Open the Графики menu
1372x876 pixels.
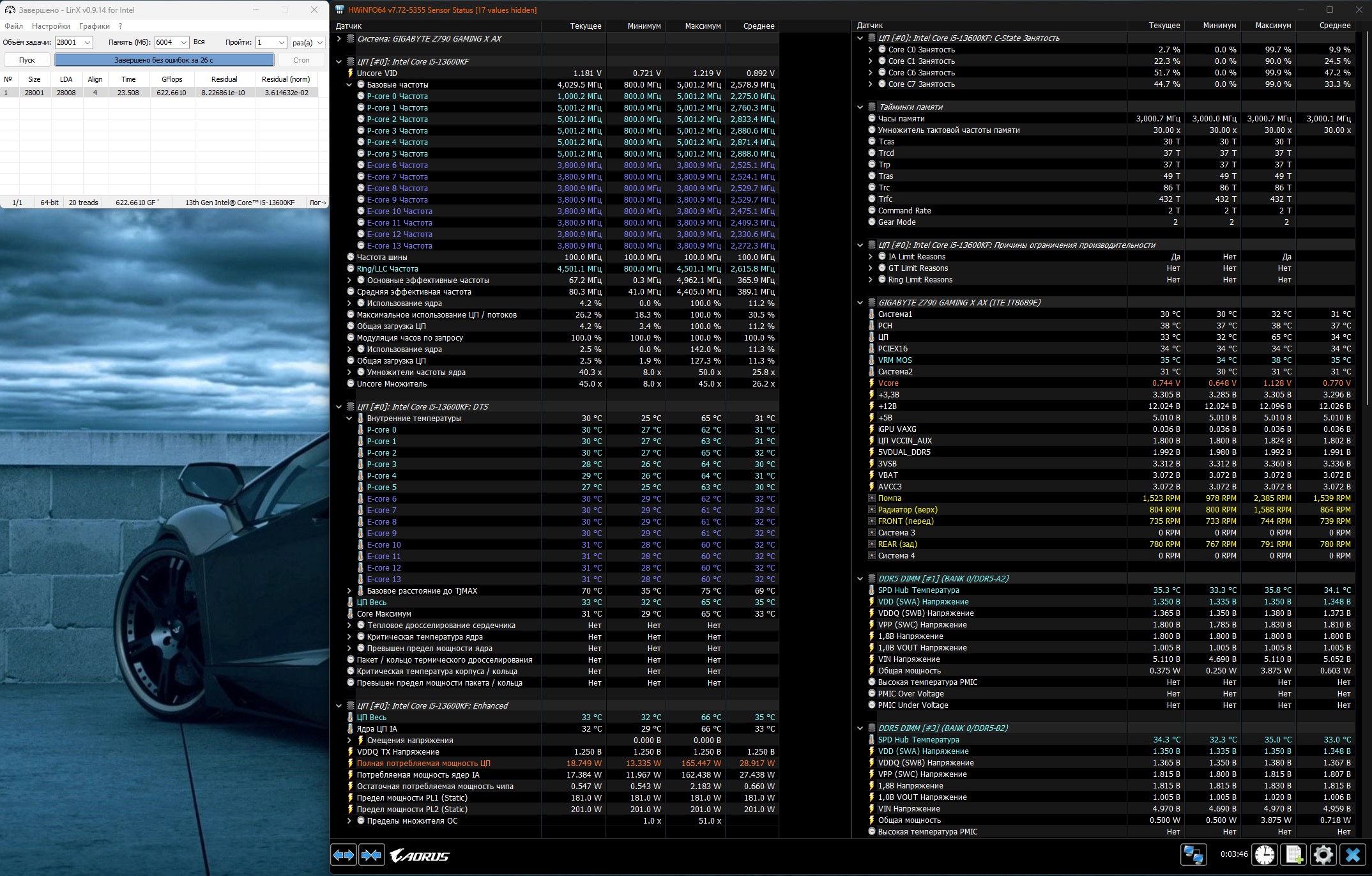[95, 26]
